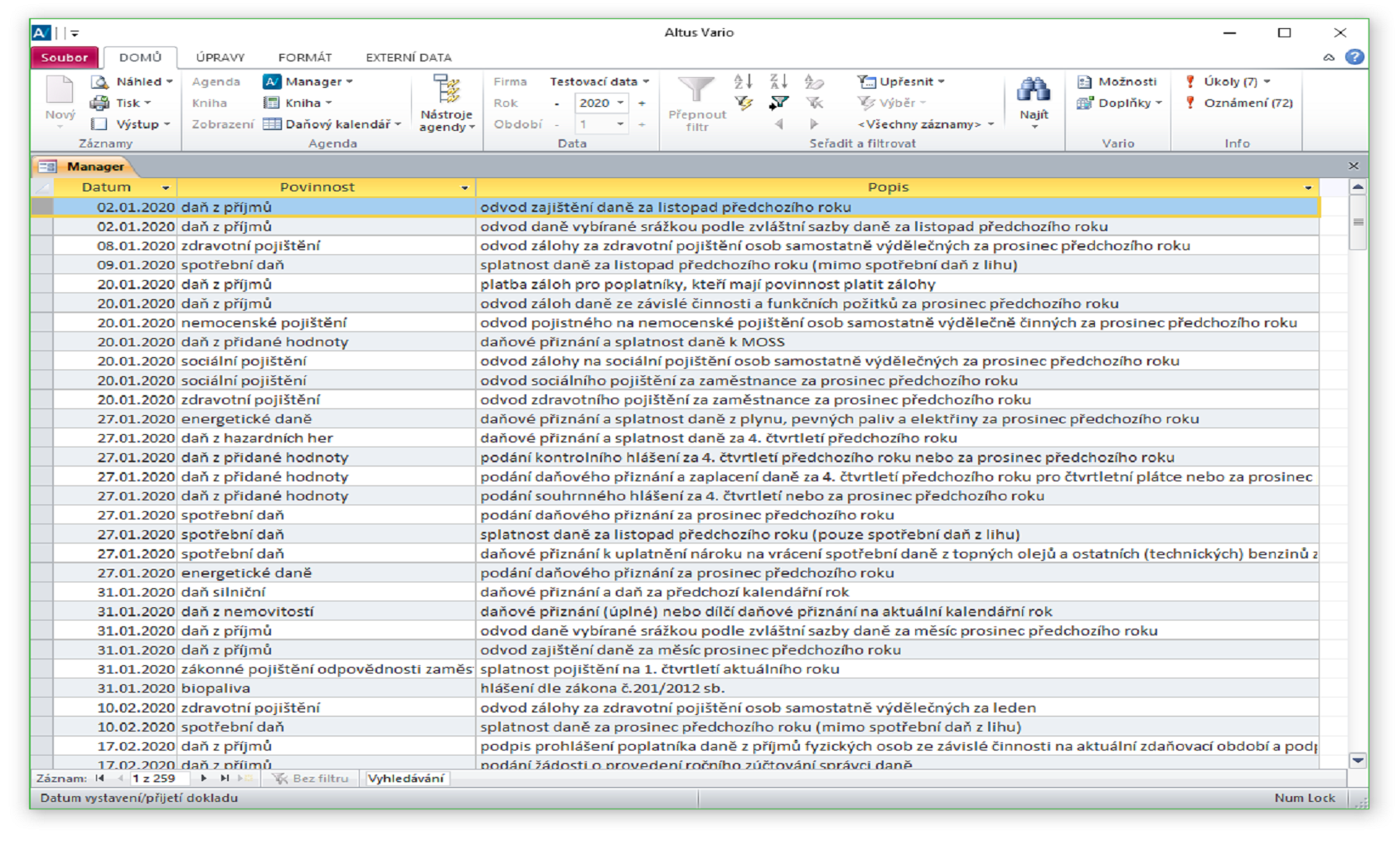
Task: Click the clear filter crossed funnel icon
Action: (814, 103)
